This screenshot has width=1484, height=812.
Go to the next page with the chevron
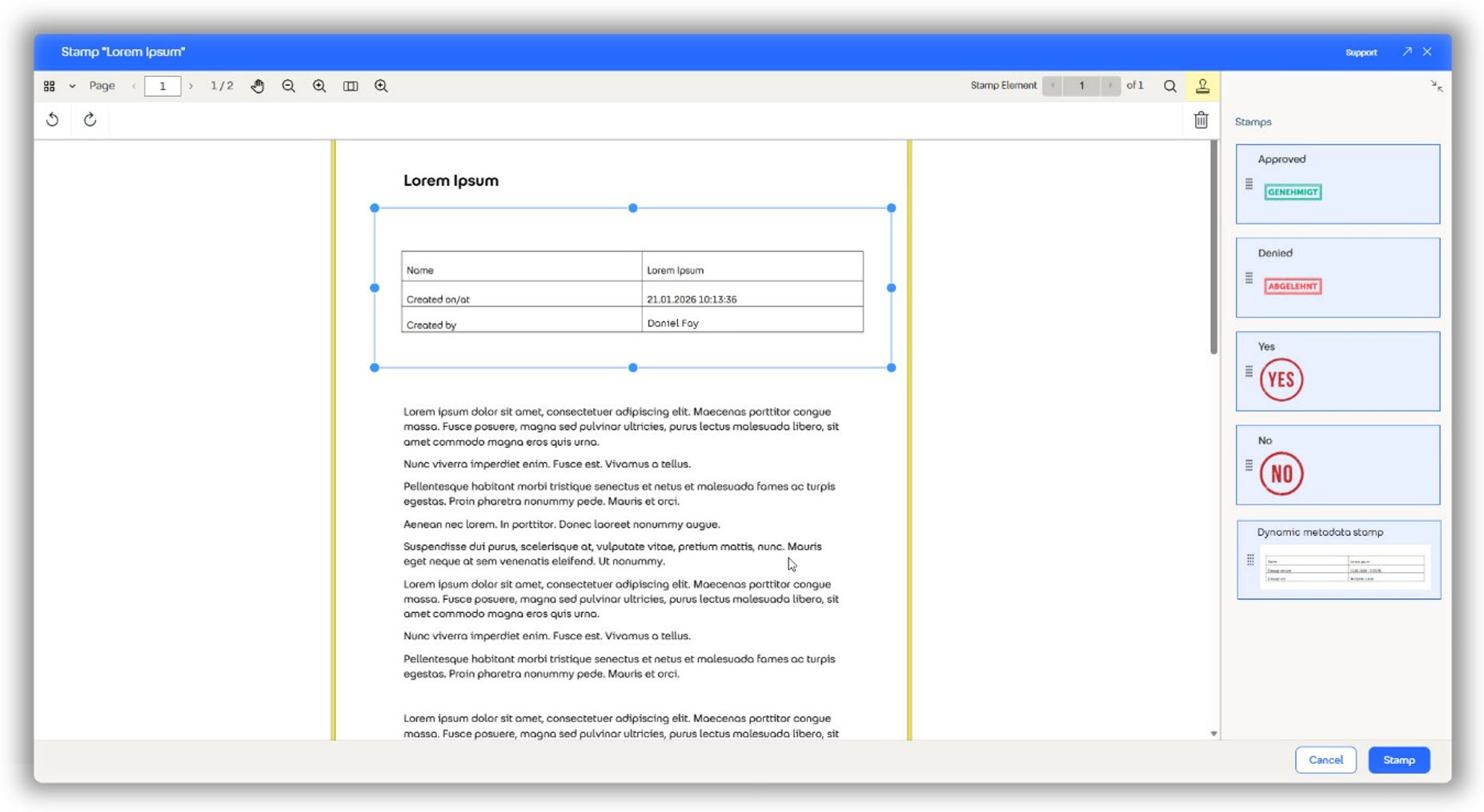point(192,86)
